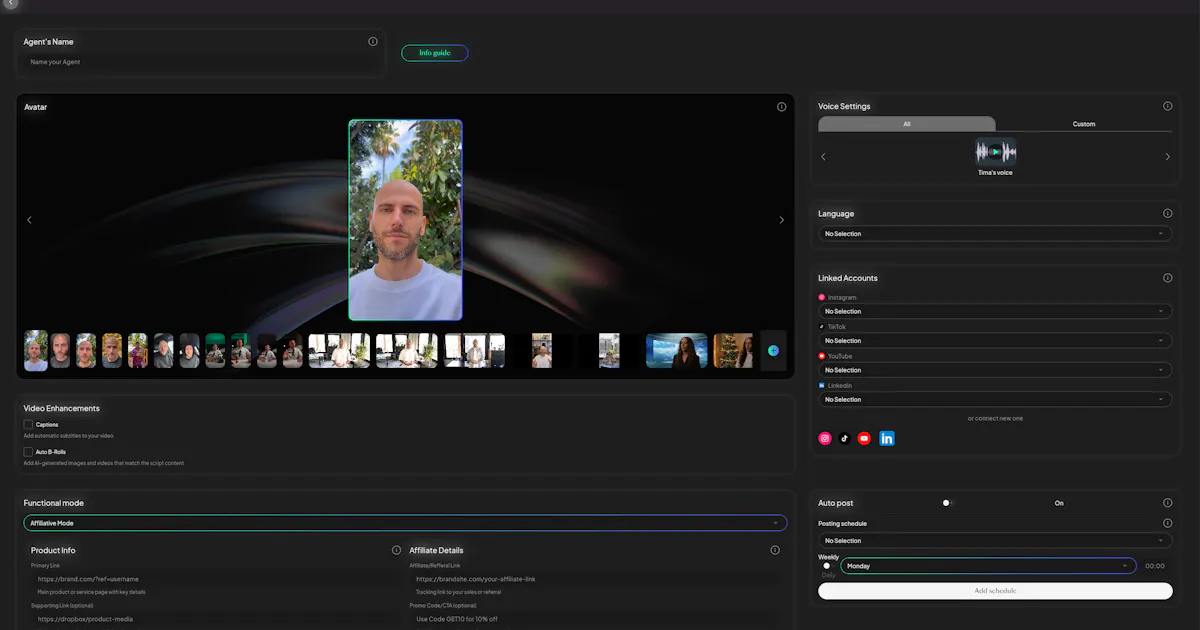Click the Avatar panel info icon

(x=782, y=107)
